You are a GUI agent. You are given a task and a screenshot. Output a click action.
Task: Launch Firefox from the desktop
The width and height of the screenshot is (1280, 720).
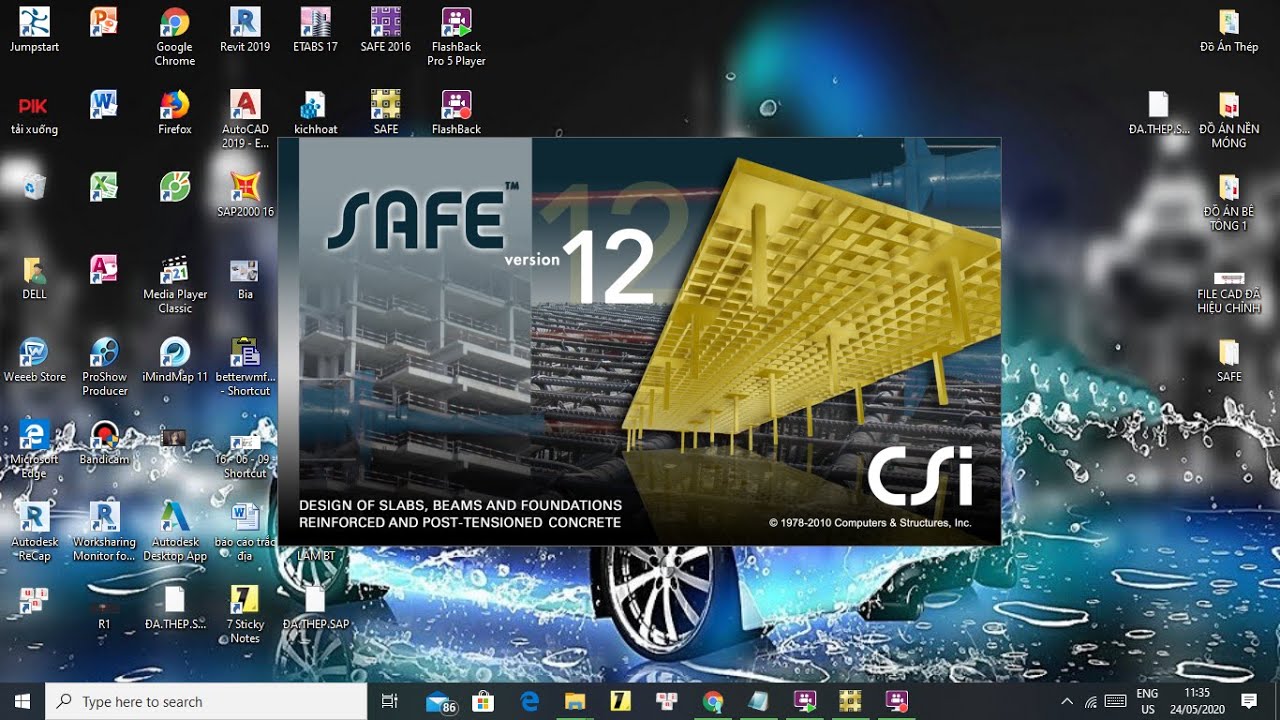(x=175, y=113)
